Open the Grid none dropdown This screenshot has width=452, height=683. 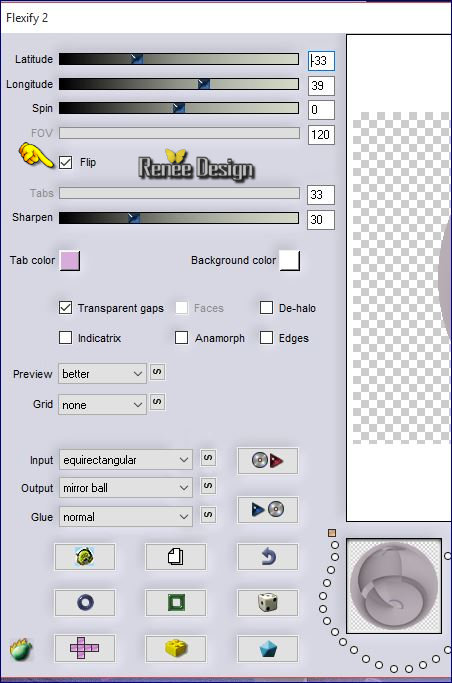[x=102, y=405]
